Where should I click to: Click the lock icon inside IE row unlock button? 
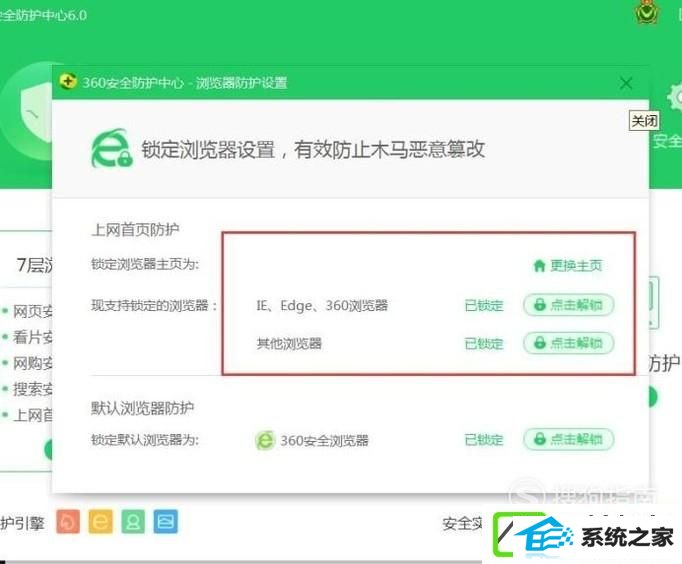pos(540,305)
